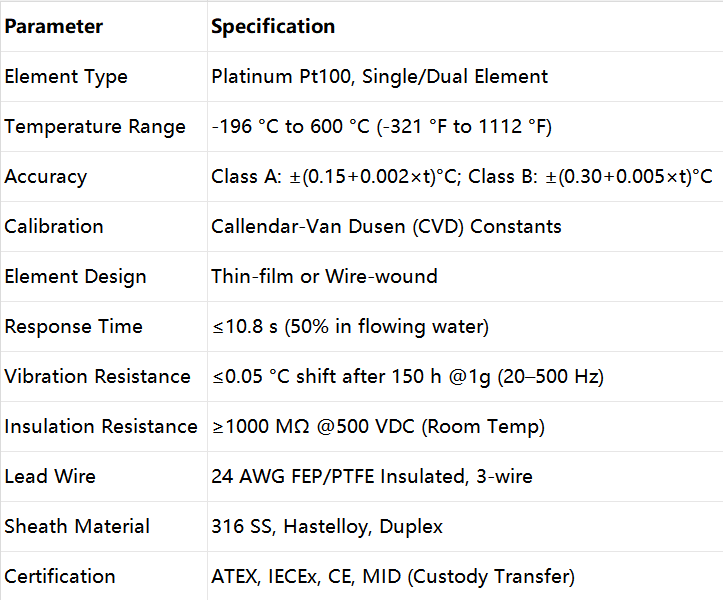Click the ≤10.8 s flowing water value

coord(350,327)
